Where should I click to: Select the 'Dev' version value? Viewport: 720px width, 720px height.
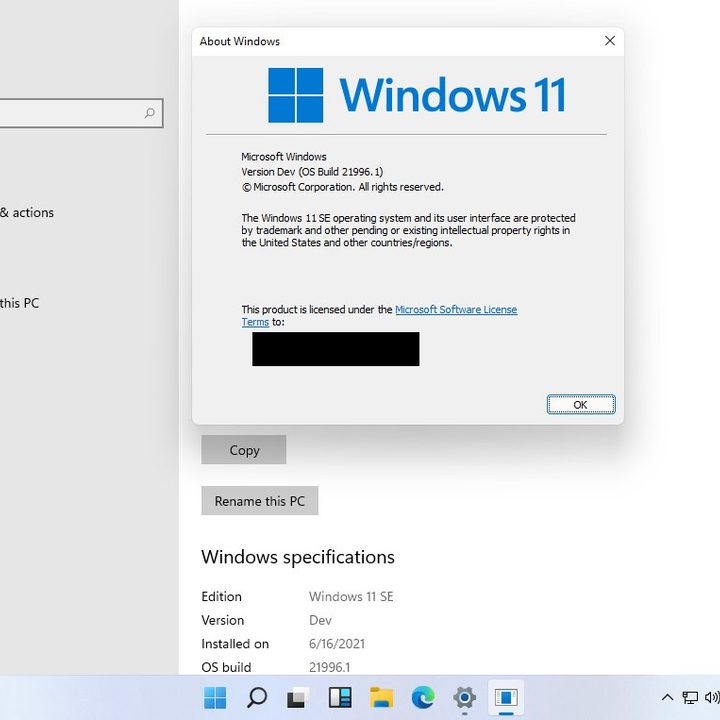click(x=321, y=620)
